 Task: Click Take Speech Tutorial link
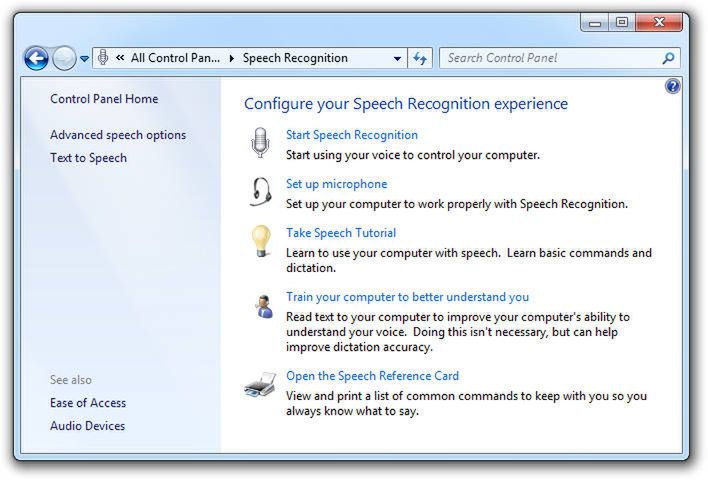tap(341, 233)
